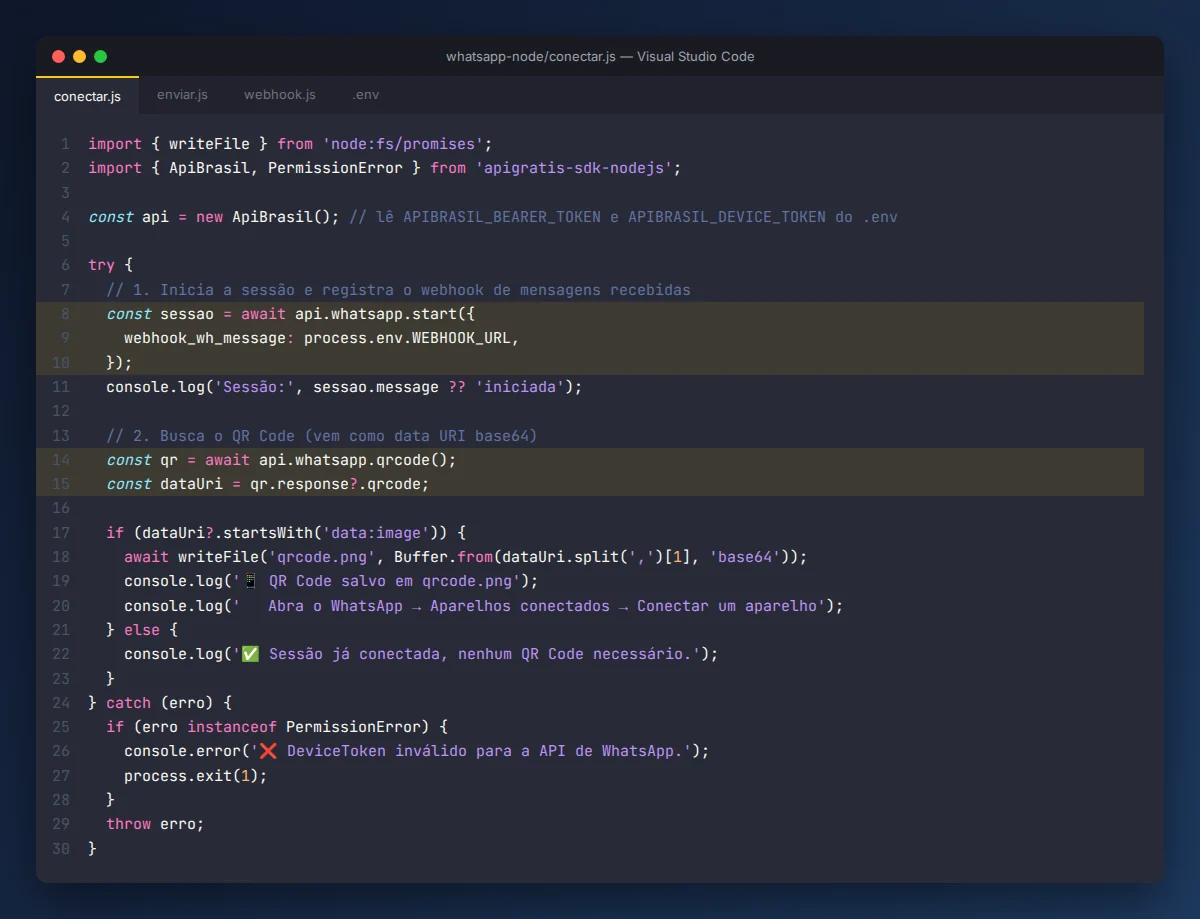Click the 'iniciada' string literal

[520, 387]
